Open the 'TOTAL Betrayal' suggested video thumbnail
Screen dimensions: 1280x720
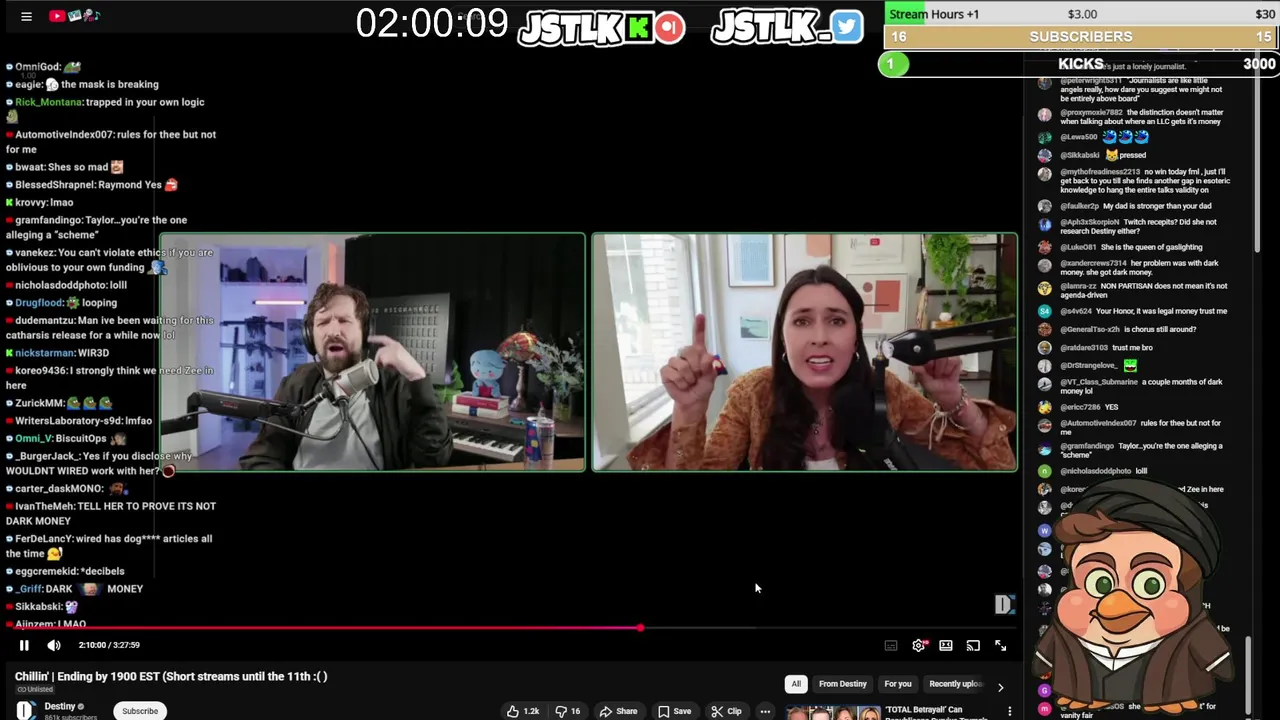[832, 712]
